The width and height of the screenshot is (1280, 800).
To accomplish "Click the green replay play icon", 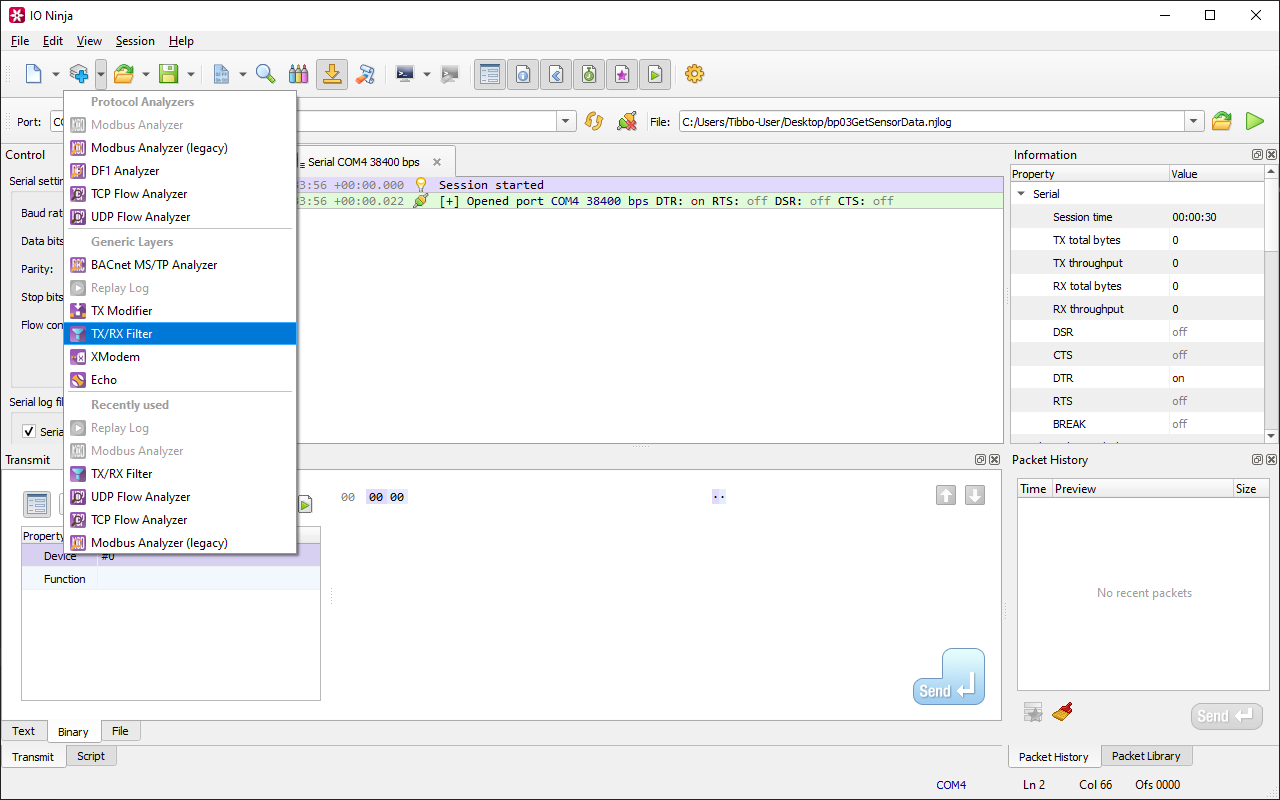I will pyautogui.click(x=1255, y=121).
